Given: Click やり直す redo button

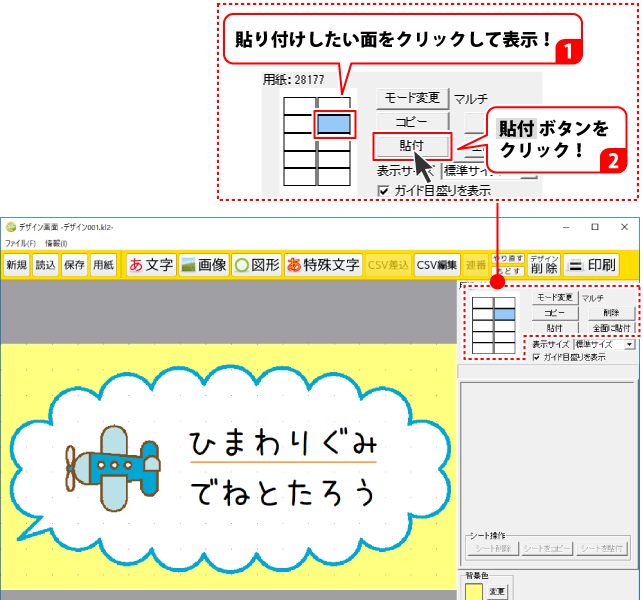Looking at the screenshot, I should click(x=508, y=258).
